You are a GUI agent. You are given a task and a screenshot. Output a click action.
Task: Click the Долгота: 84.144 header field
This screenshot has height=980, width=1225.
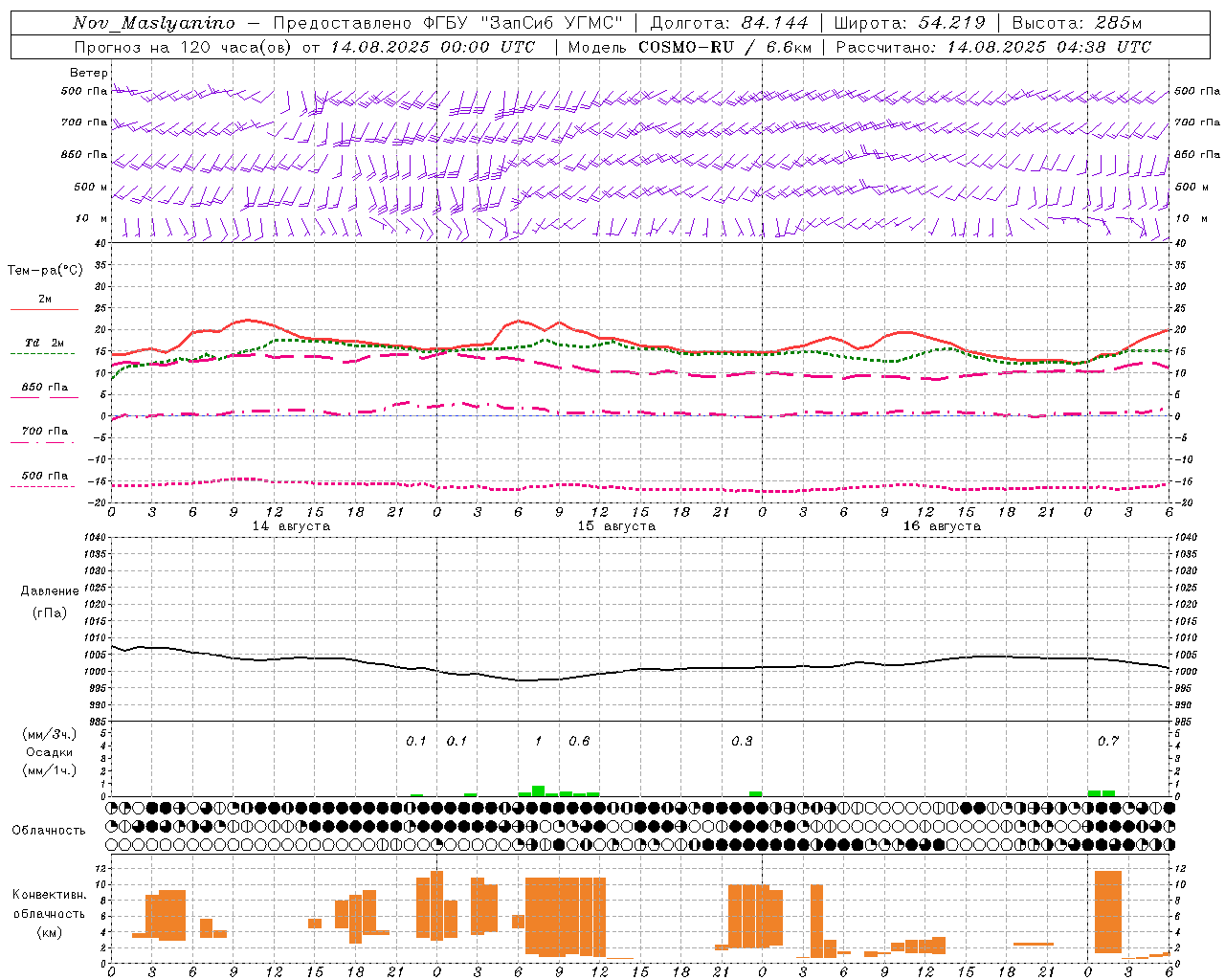tap(729, 23)
